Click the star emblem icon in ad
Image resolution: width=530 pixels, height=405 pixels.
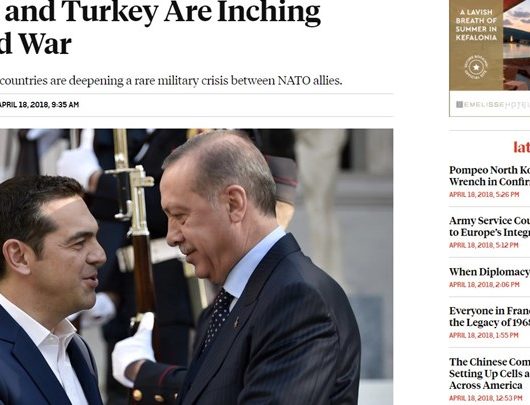(x=476, y=67)
